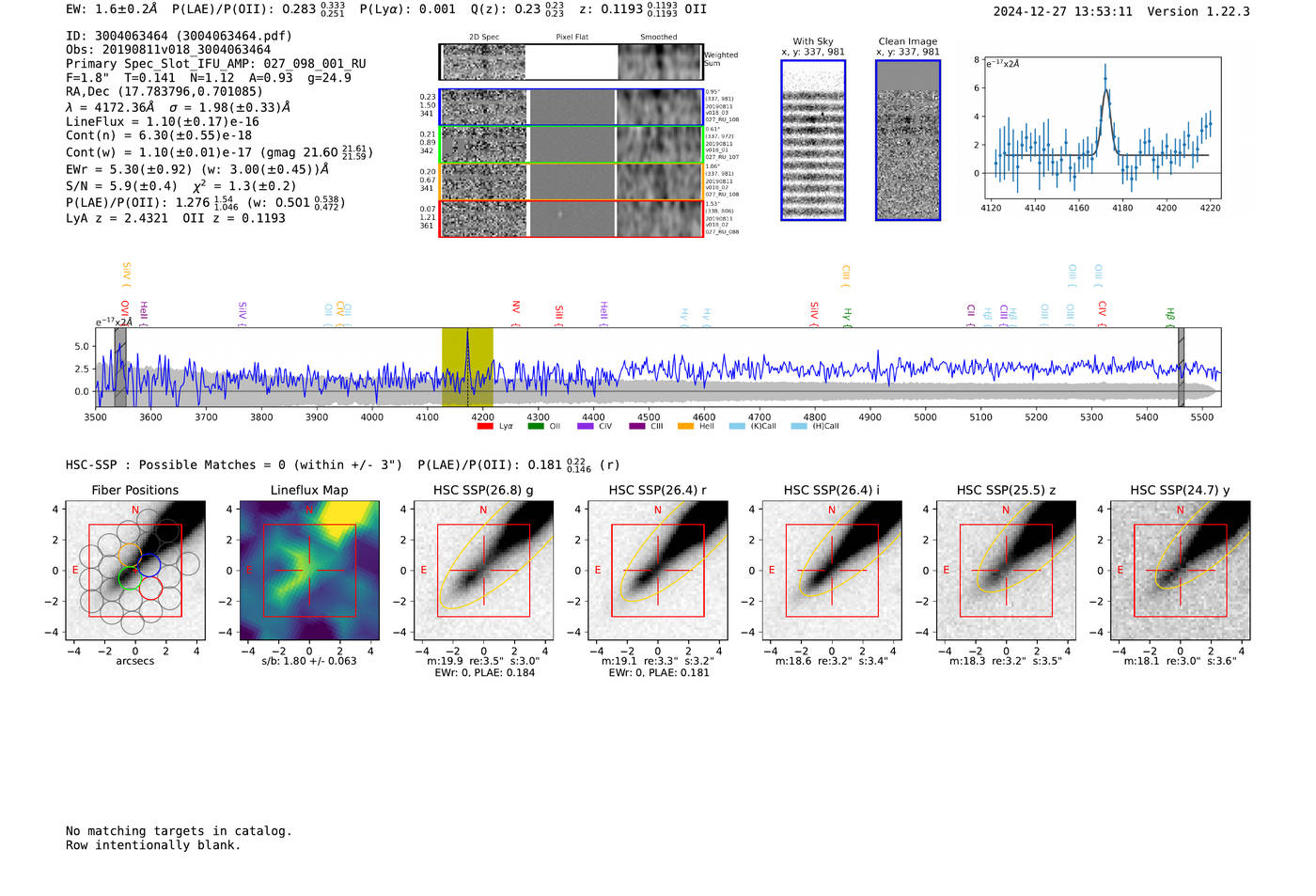Screen dimensions: 1316x896
Task: Click the λ = 4172.36Å line
Action: click(178, 107)
